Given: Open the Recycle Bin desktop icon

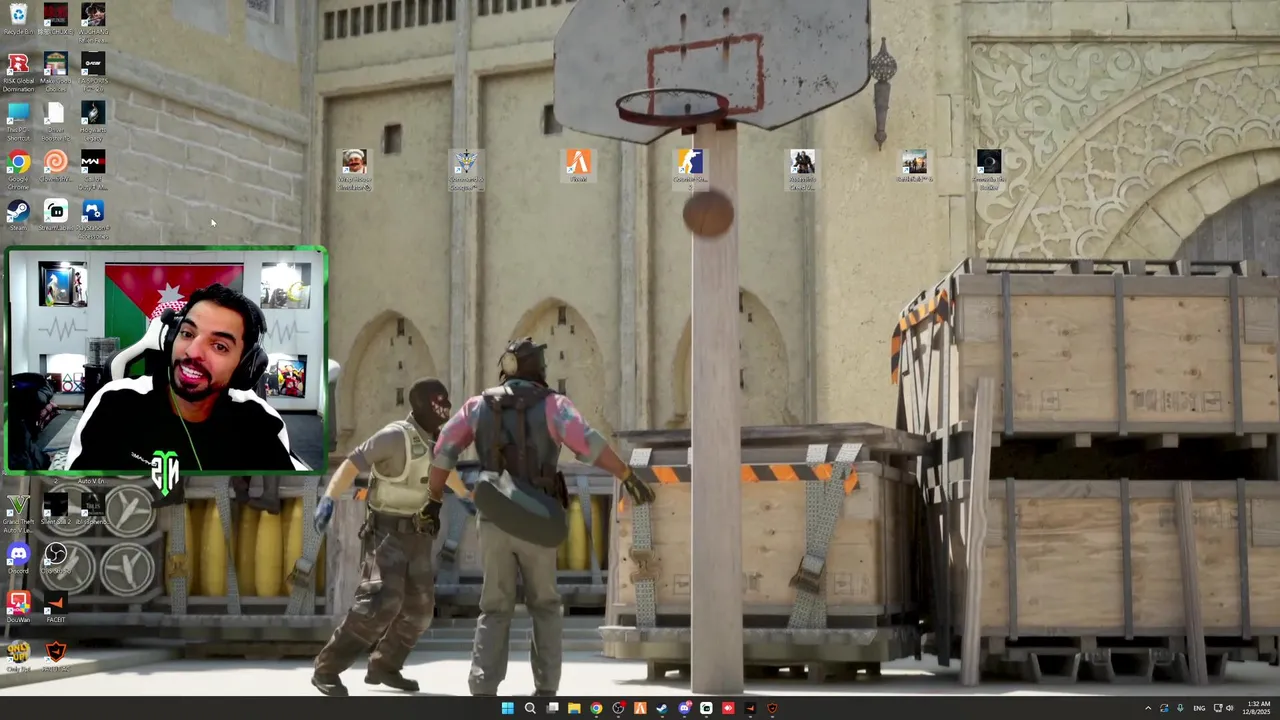Looking at the screenshot, I should (x=18, y=19).
